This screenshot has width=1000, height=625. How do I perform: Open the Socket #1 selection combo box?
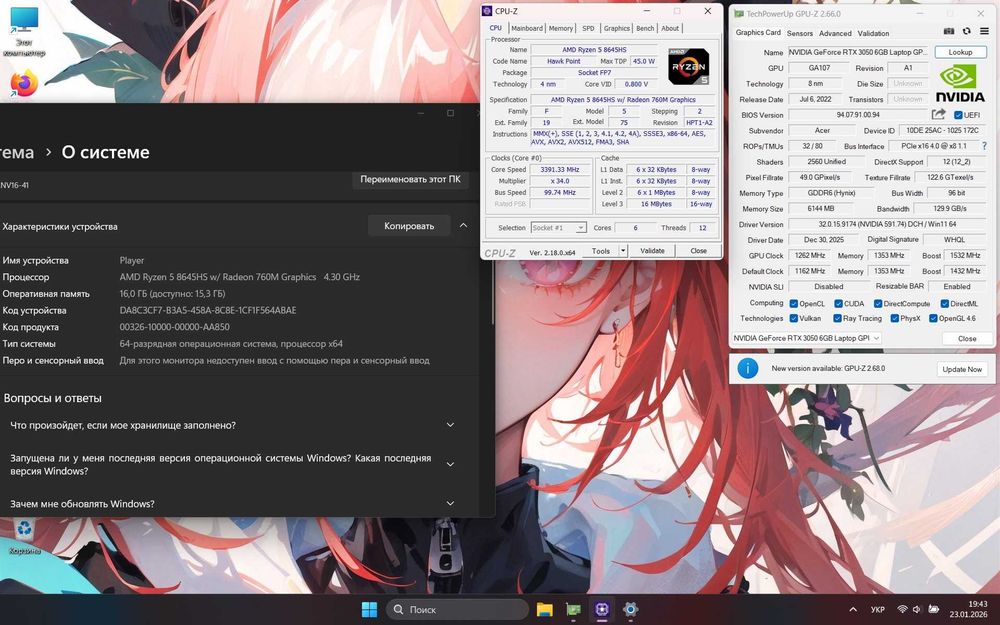point(558,228)
